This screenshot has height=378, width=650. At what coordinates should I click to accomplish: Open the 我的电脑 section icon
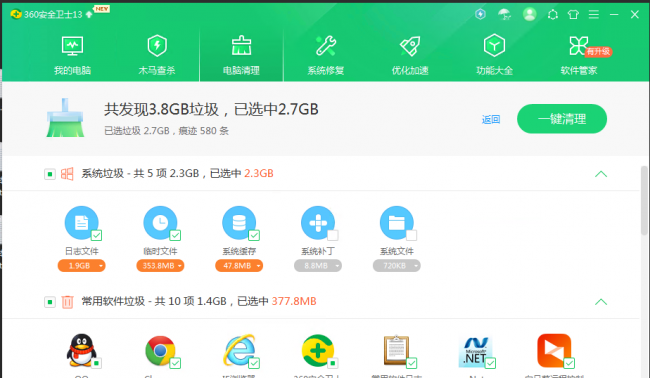pyautogui.click(x=73, y=46)
